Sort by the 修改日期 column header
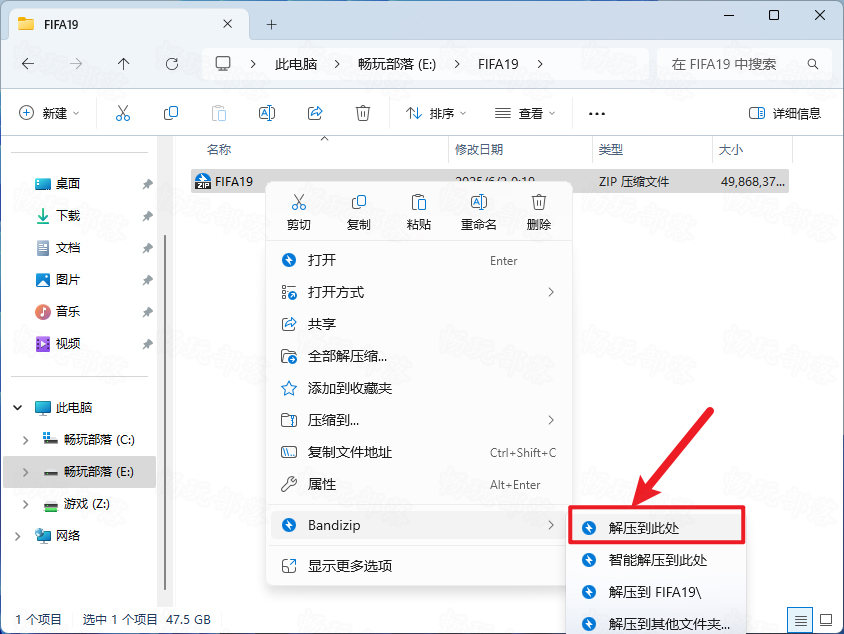The width and height of the screenshot is (844, 634). point(479,150)
